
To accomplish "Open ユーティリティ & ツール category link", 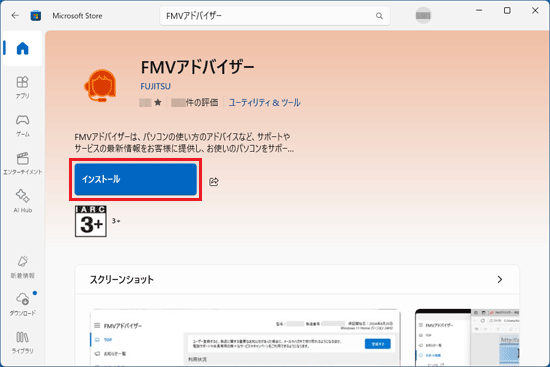I will pos(264,102).
